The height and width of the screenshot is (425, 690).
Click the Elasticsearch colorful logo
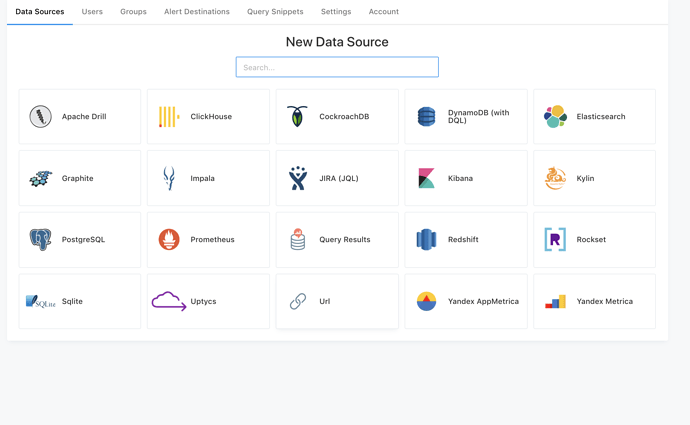(555, 117)
